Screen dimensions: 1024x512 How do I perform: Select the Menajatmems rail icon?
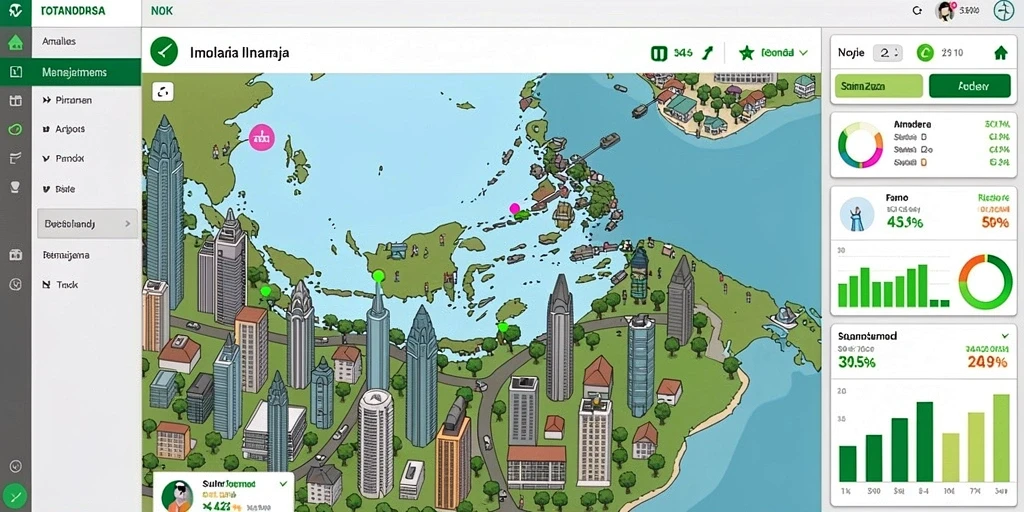coord(16,72)
